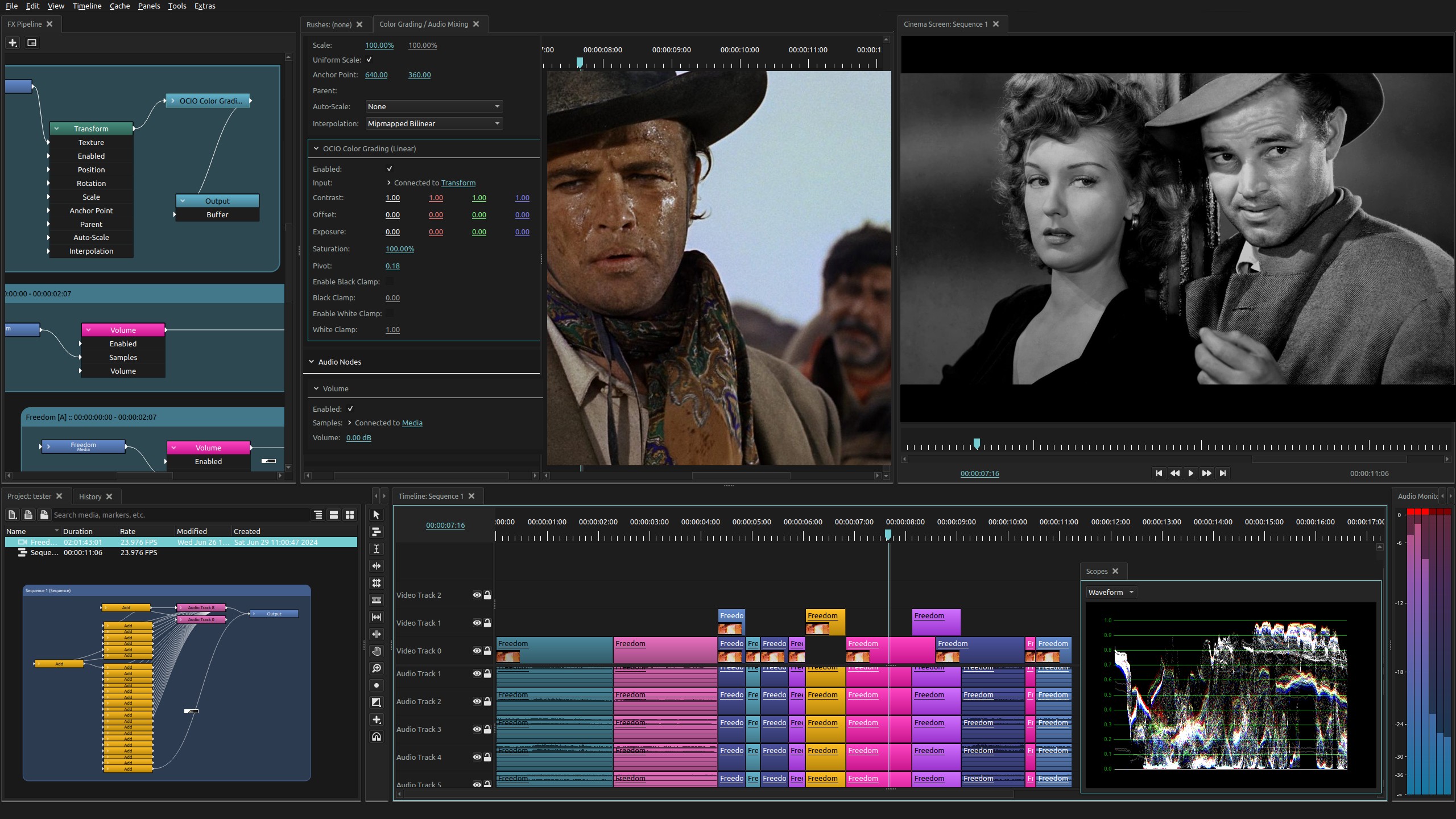Click the Media link in Samples row
The width and height of the screenshot is (1456, 819).
[412, 423]
